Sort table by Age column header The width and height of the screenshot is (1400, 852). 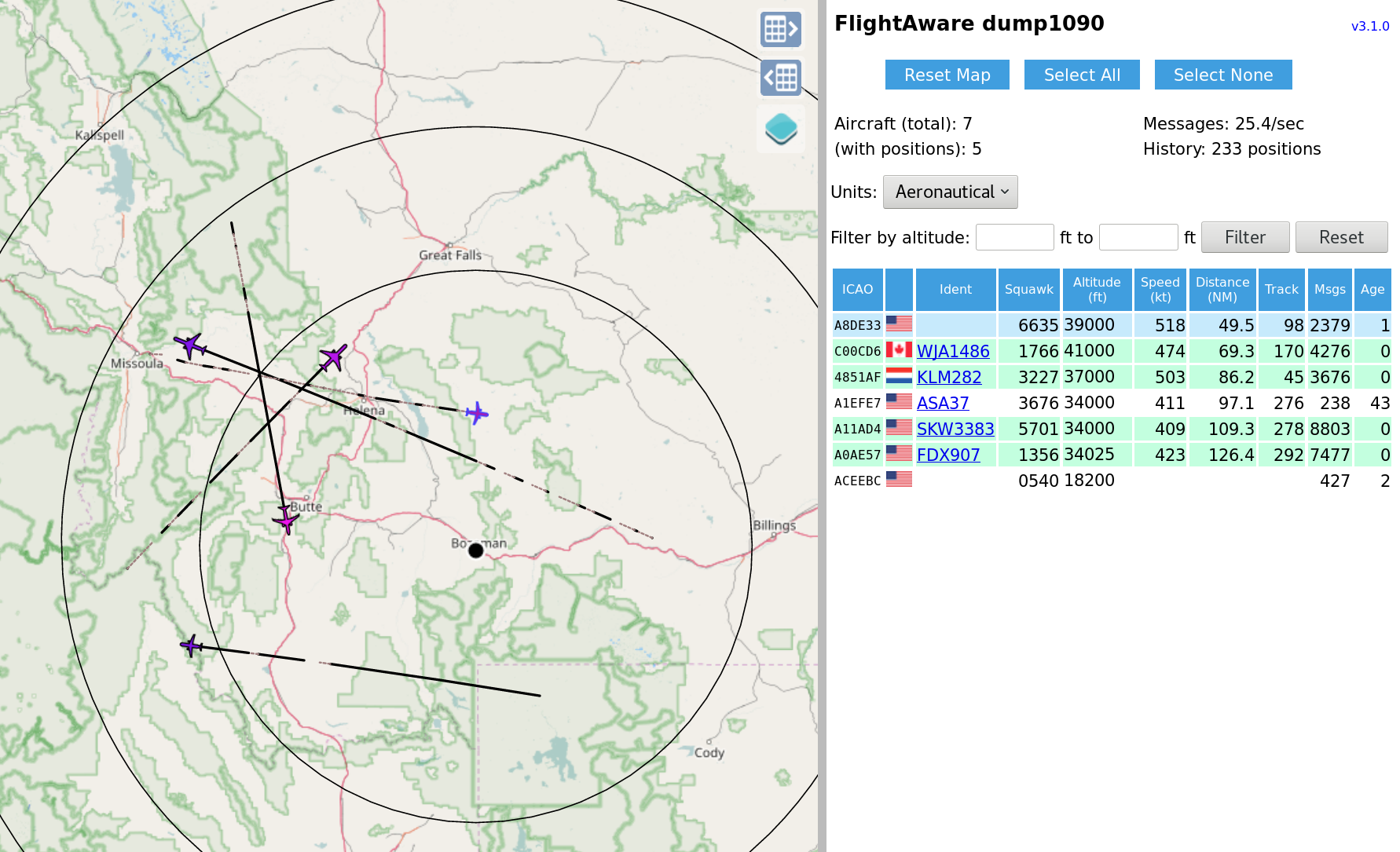(1372, 290)
